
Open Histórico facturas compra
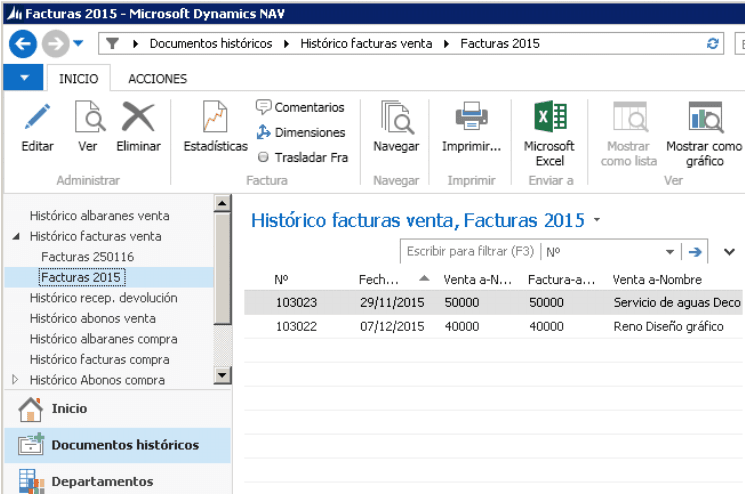[x=99, y=360]
